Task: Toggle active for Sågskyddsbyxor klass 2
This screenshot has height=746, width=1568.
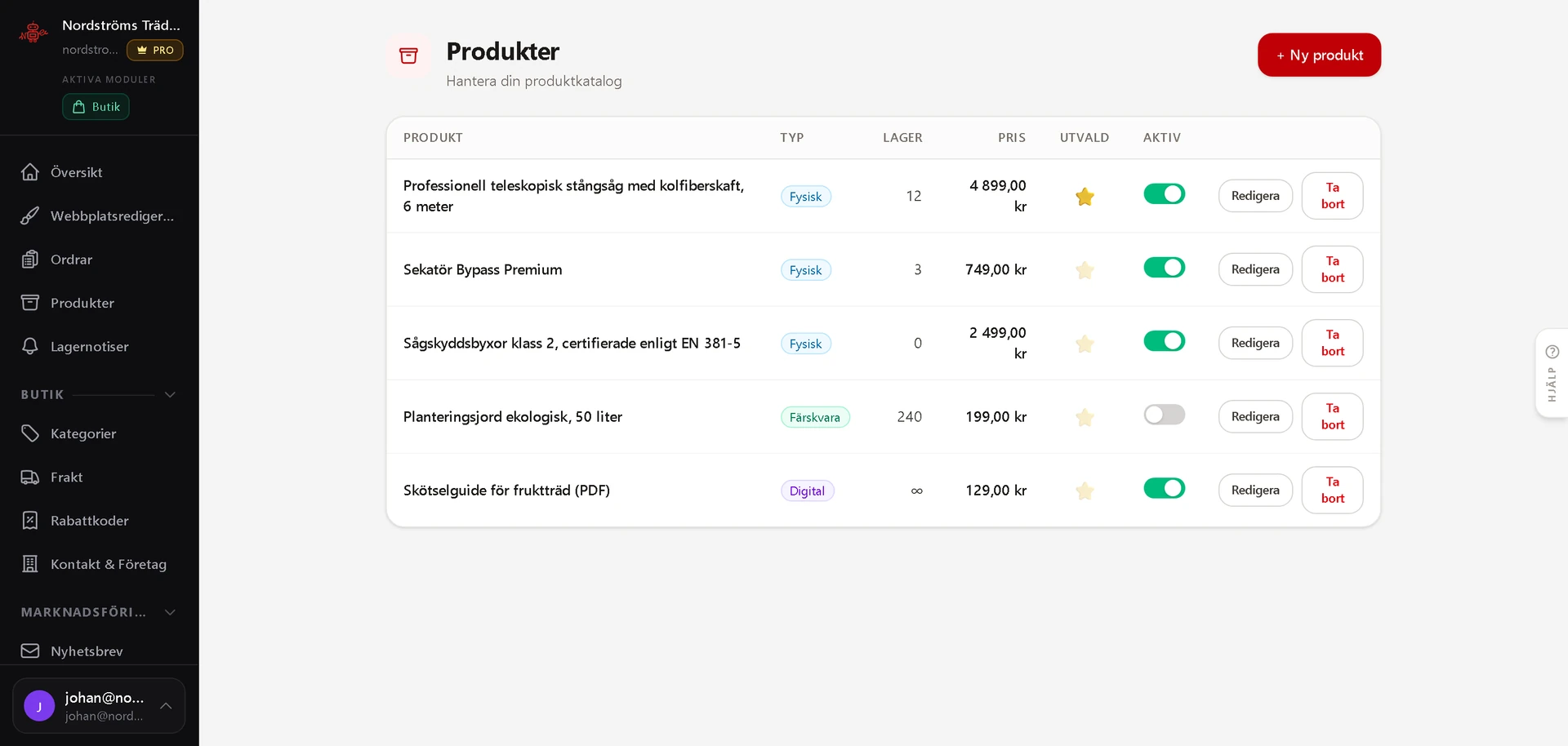Action: (x=1164, y=341)
